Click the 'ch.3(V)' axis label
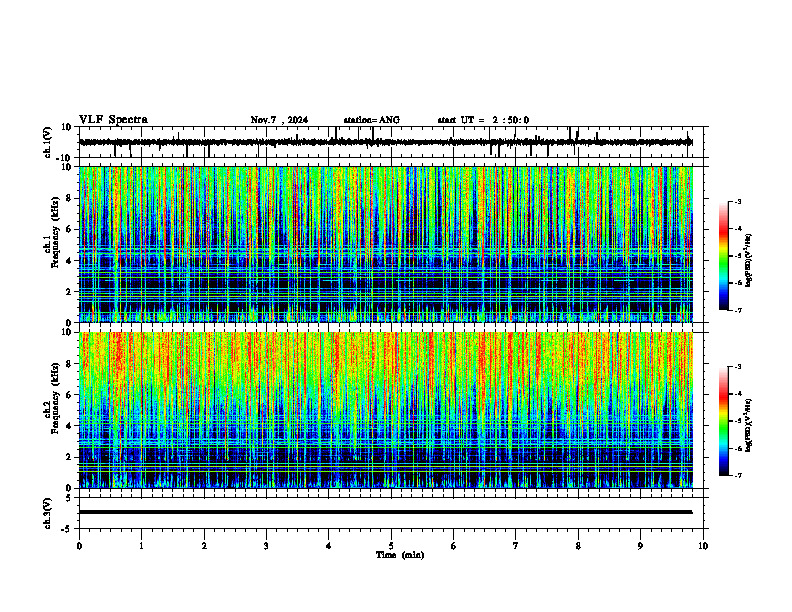The height and width of the screenshot is (612, 792). coord(48,514)
